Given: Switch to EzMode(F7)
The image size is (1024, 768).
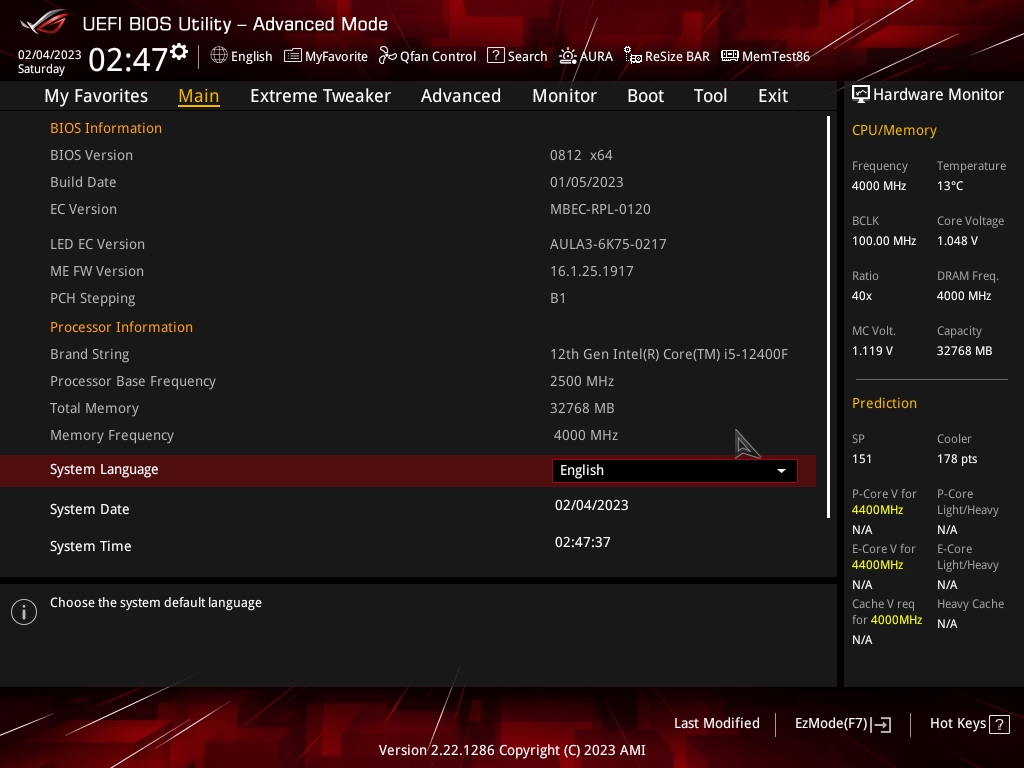Looking at the screenshot, I should pos(842,724).
